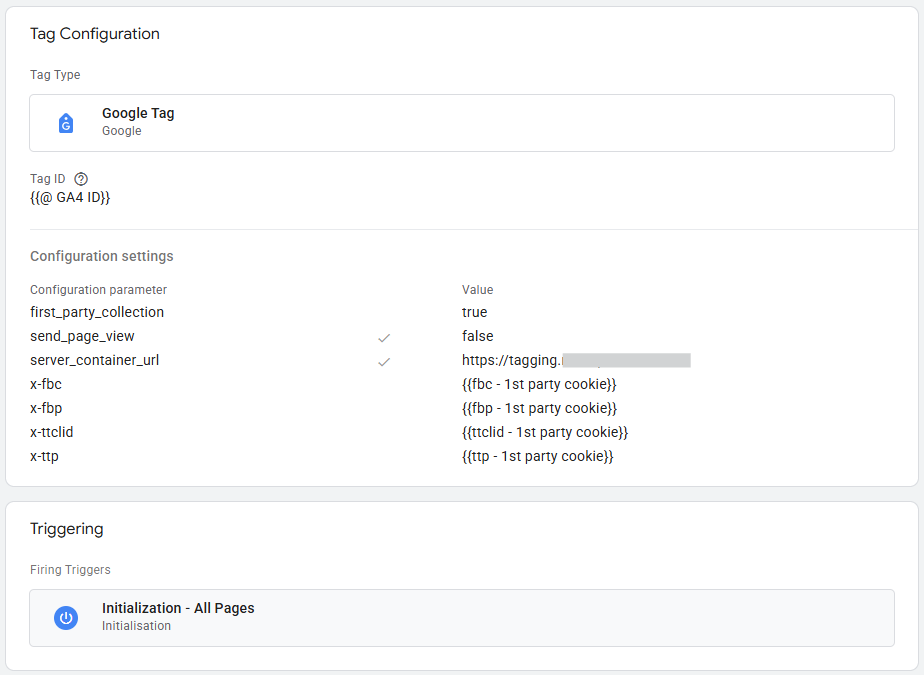
Task: Click the fbp - 1st party cookie variable
Action: tap(539, 408)
